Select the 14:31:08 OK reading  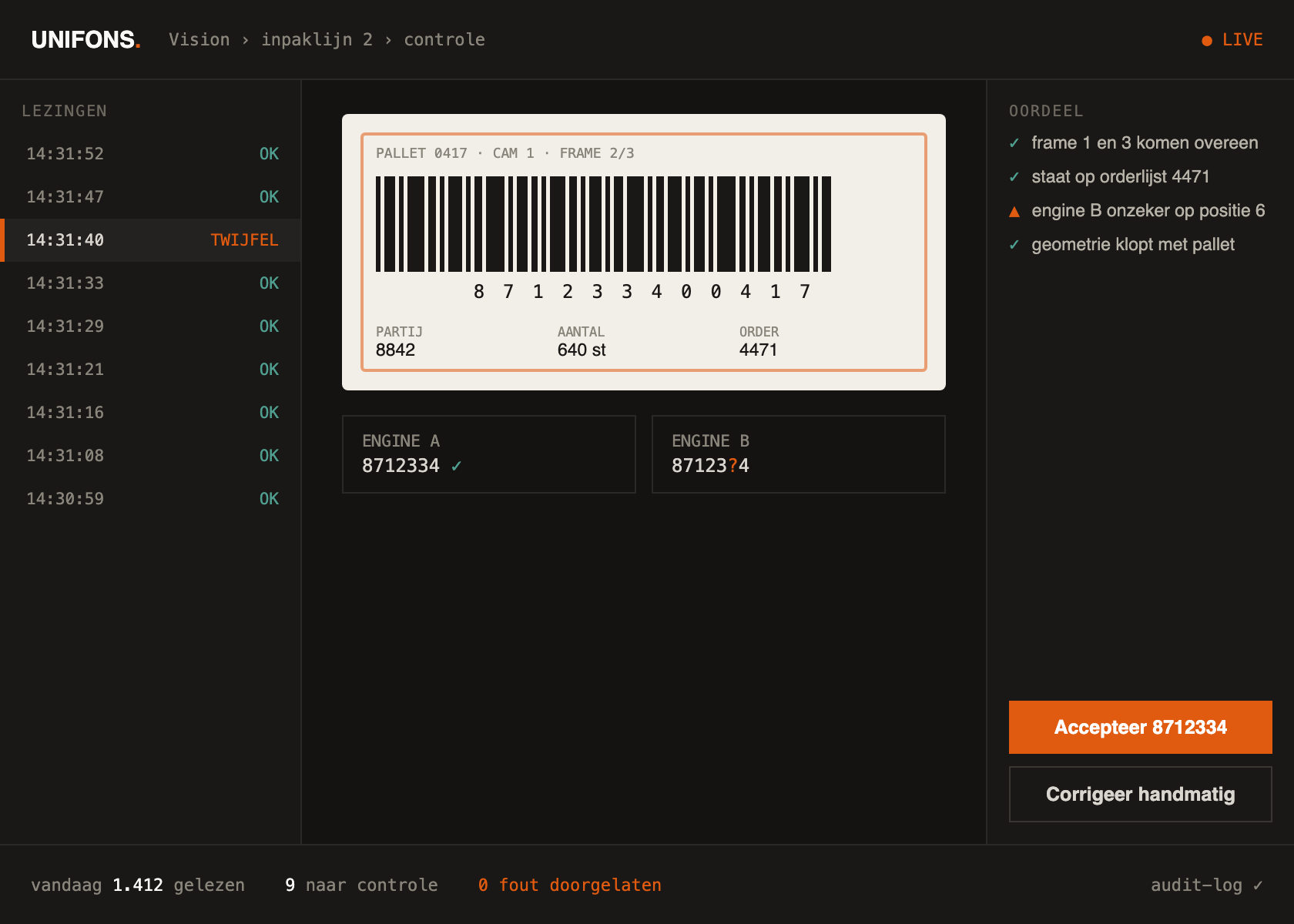click(152, 456)
